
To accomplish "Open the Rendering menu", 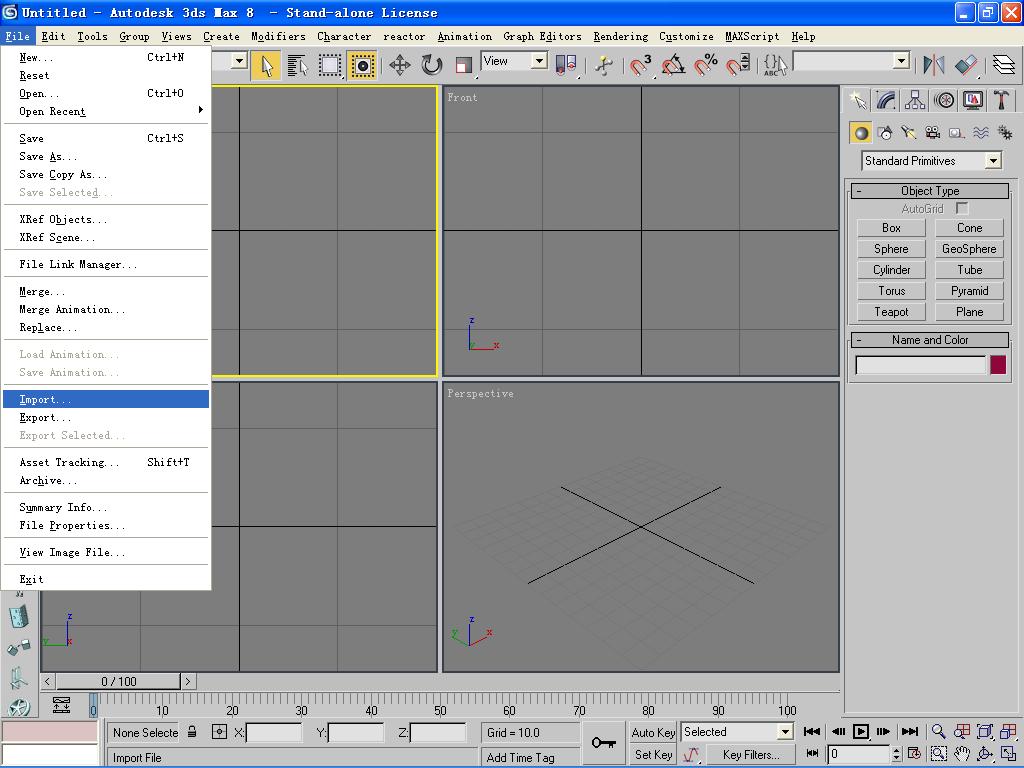I will [x=620, y=37].
